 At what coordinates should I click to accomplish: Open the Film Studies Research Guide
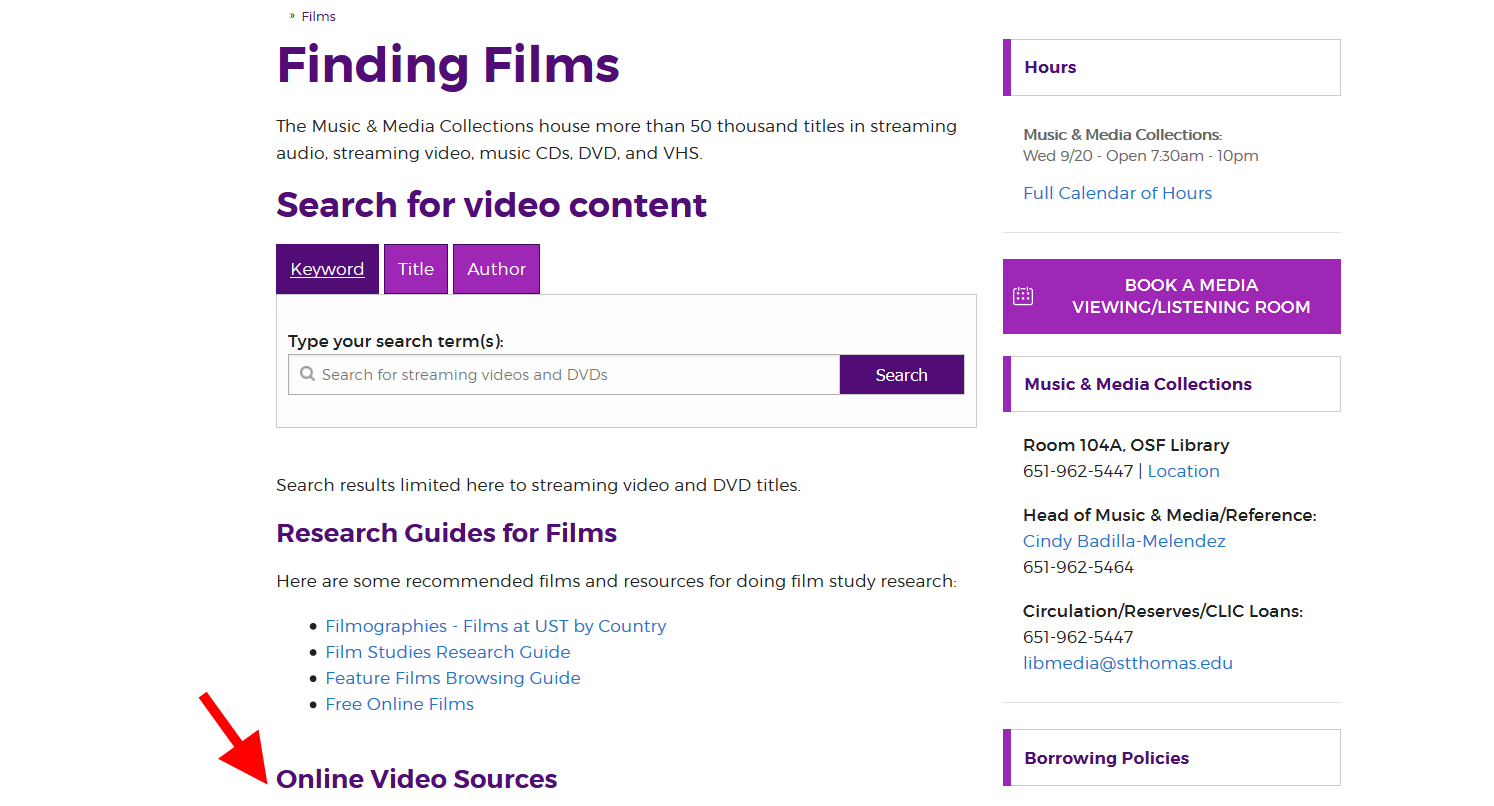coord(448,651)
